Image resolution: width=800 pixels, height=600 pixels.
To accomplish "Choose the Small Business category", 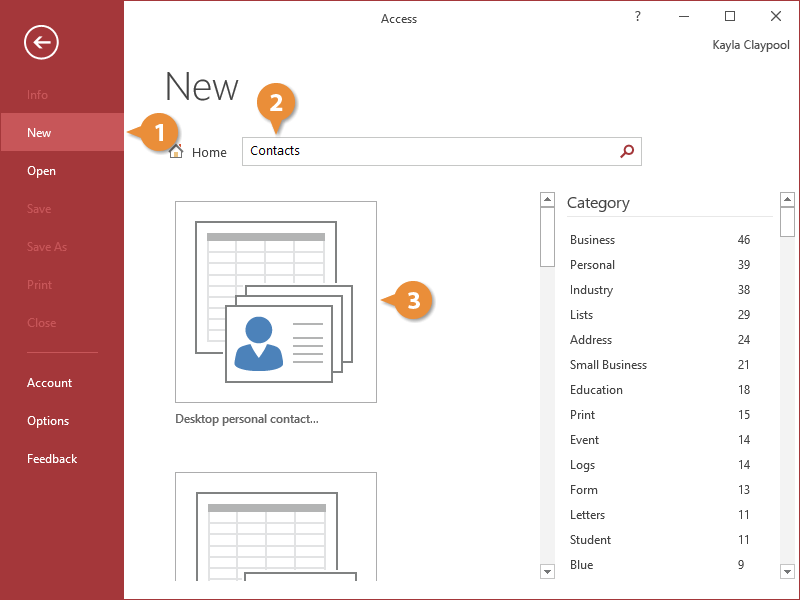I will (608, 364).
